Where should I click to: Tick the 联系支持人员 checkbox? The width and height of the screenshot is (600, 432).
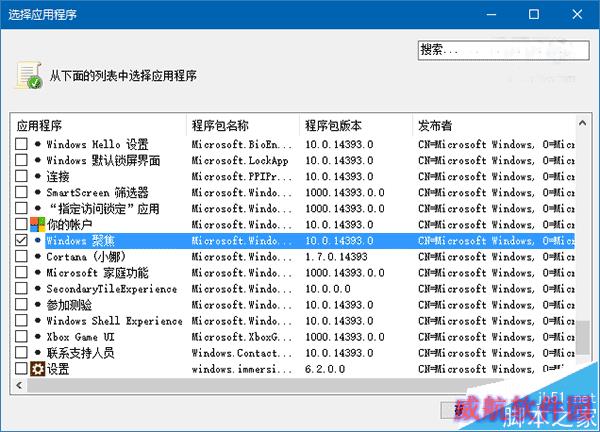(21, 353)
